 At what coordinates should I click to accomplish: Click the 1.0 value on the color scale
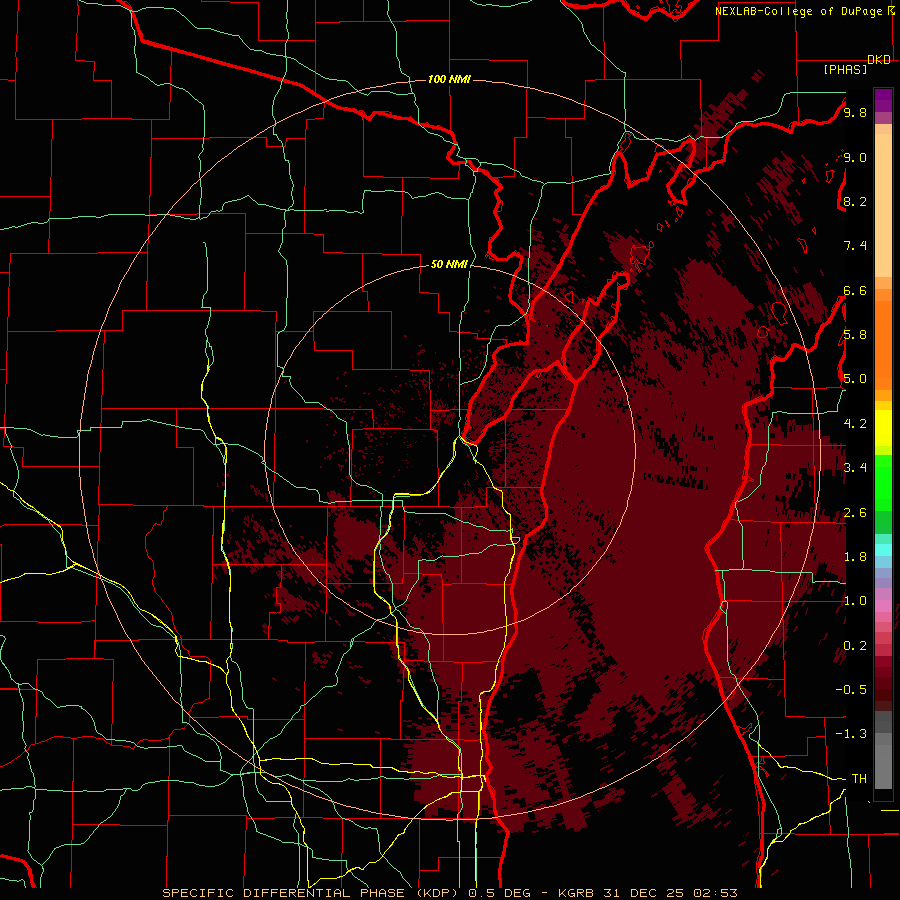coord(855,601)
